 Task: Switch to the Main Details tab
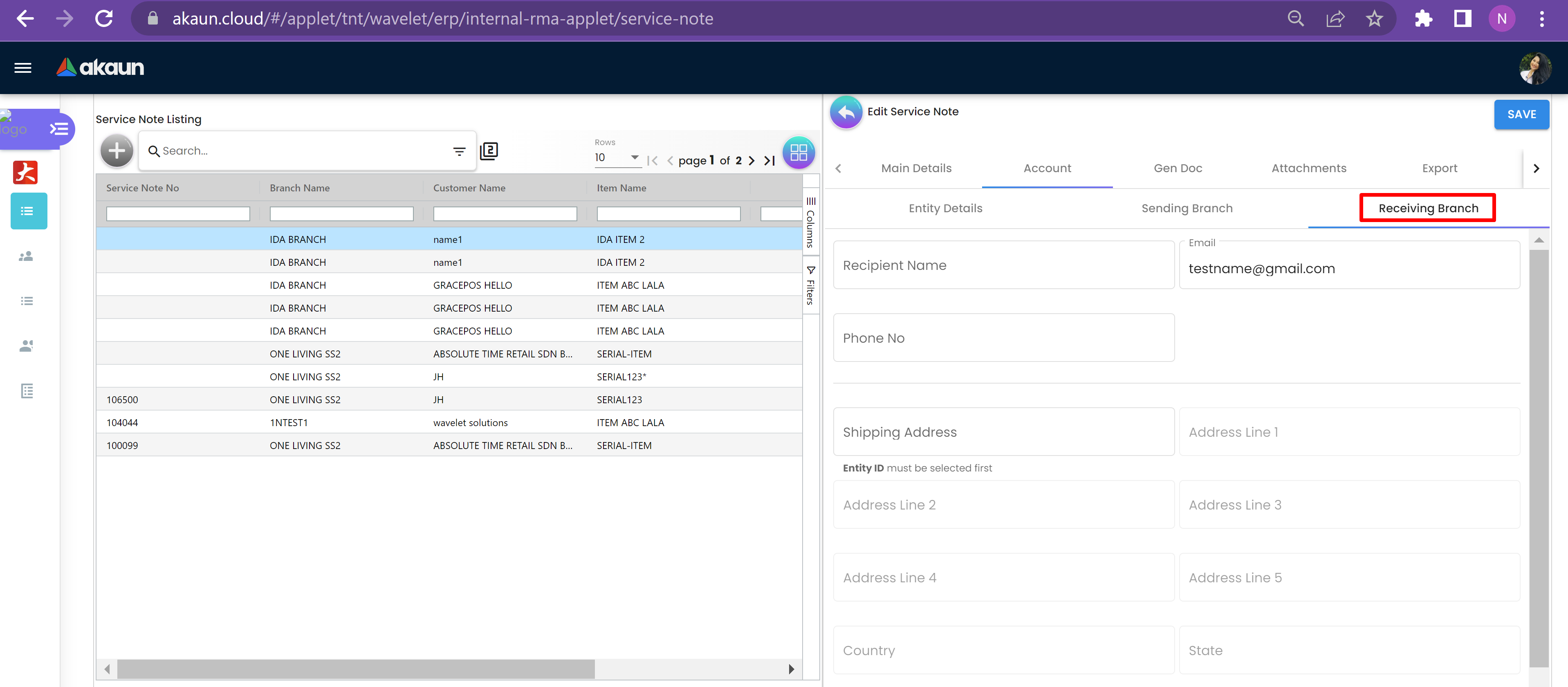(915, 168)
